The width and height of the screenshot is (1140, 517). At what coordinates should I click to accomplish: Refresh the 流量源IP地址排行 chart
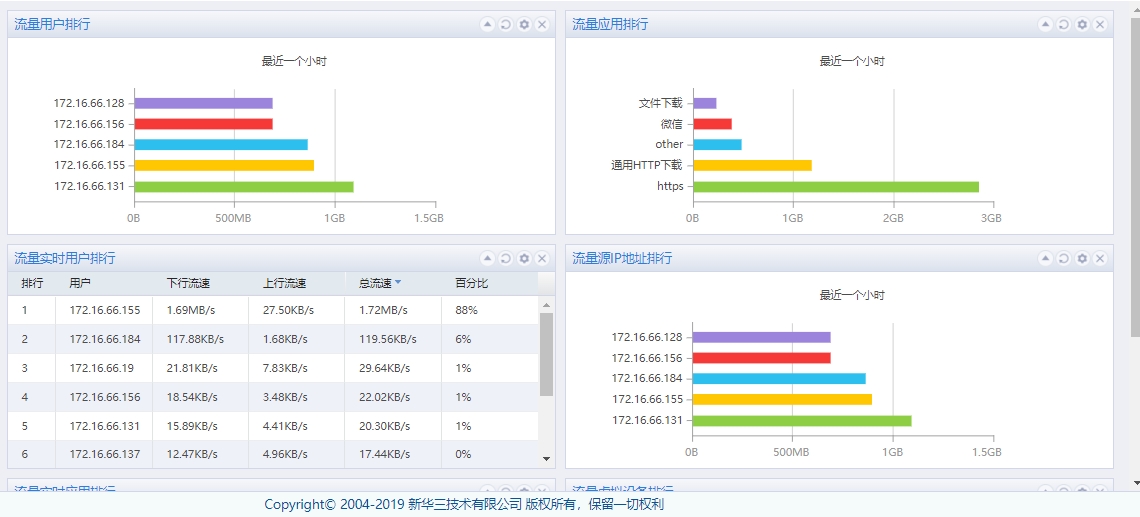[1064, 258]
